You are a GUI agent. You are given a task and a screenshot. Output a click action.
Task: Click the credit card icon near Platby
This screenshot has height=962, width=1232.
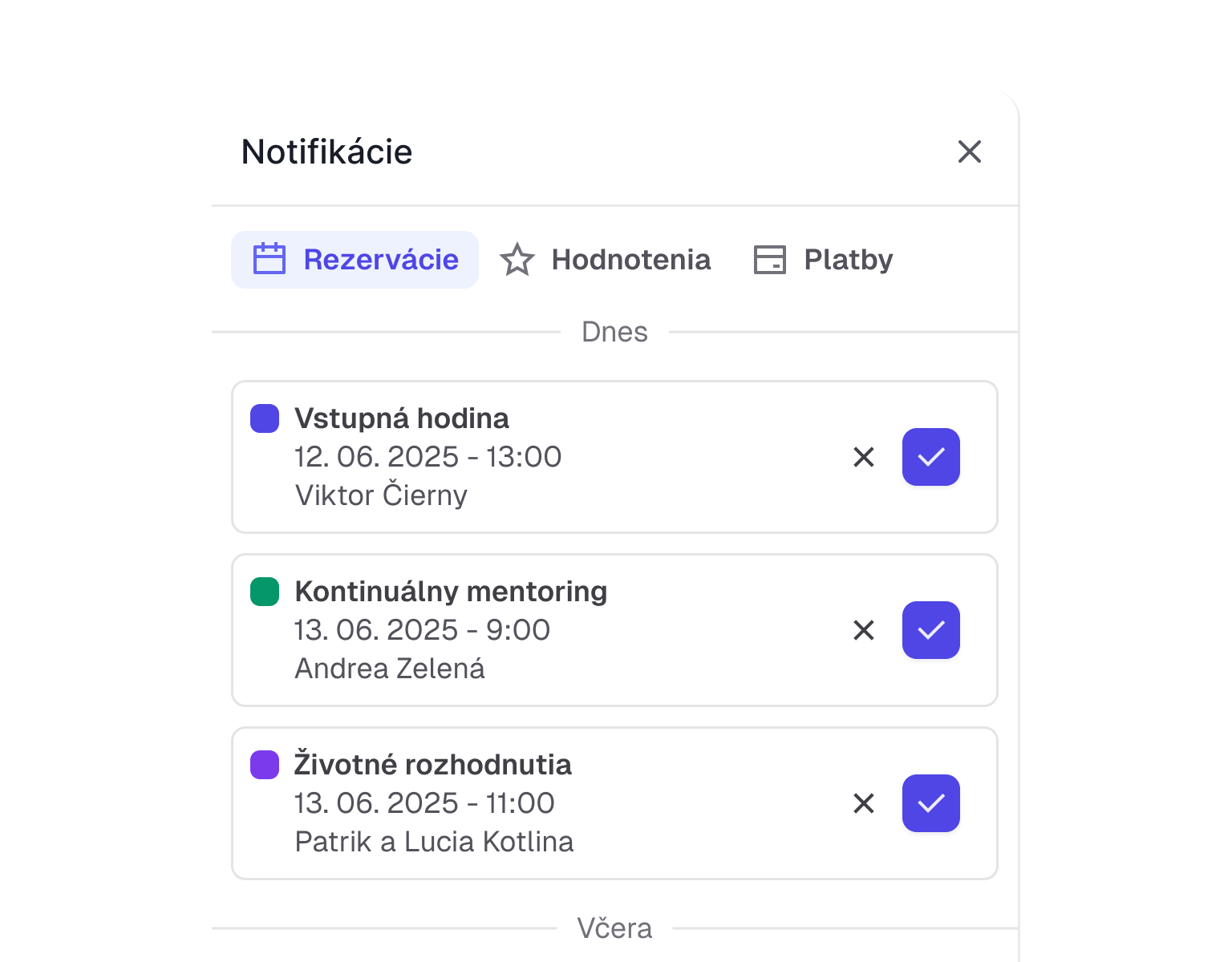point(768,260)
